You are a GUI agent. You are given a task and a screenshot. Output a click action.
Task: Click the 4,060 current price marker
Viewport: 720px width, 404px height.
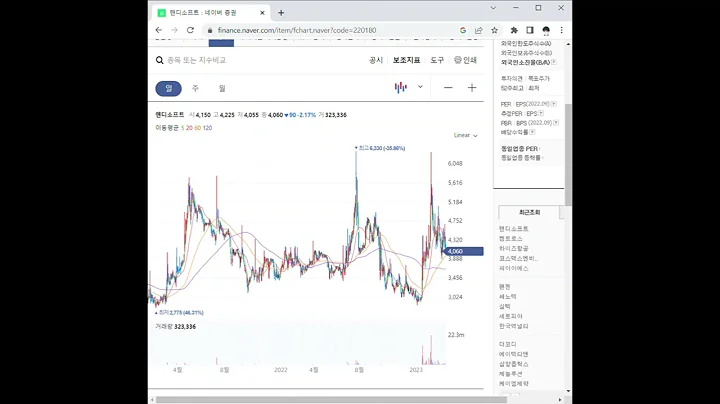point(463,252)
